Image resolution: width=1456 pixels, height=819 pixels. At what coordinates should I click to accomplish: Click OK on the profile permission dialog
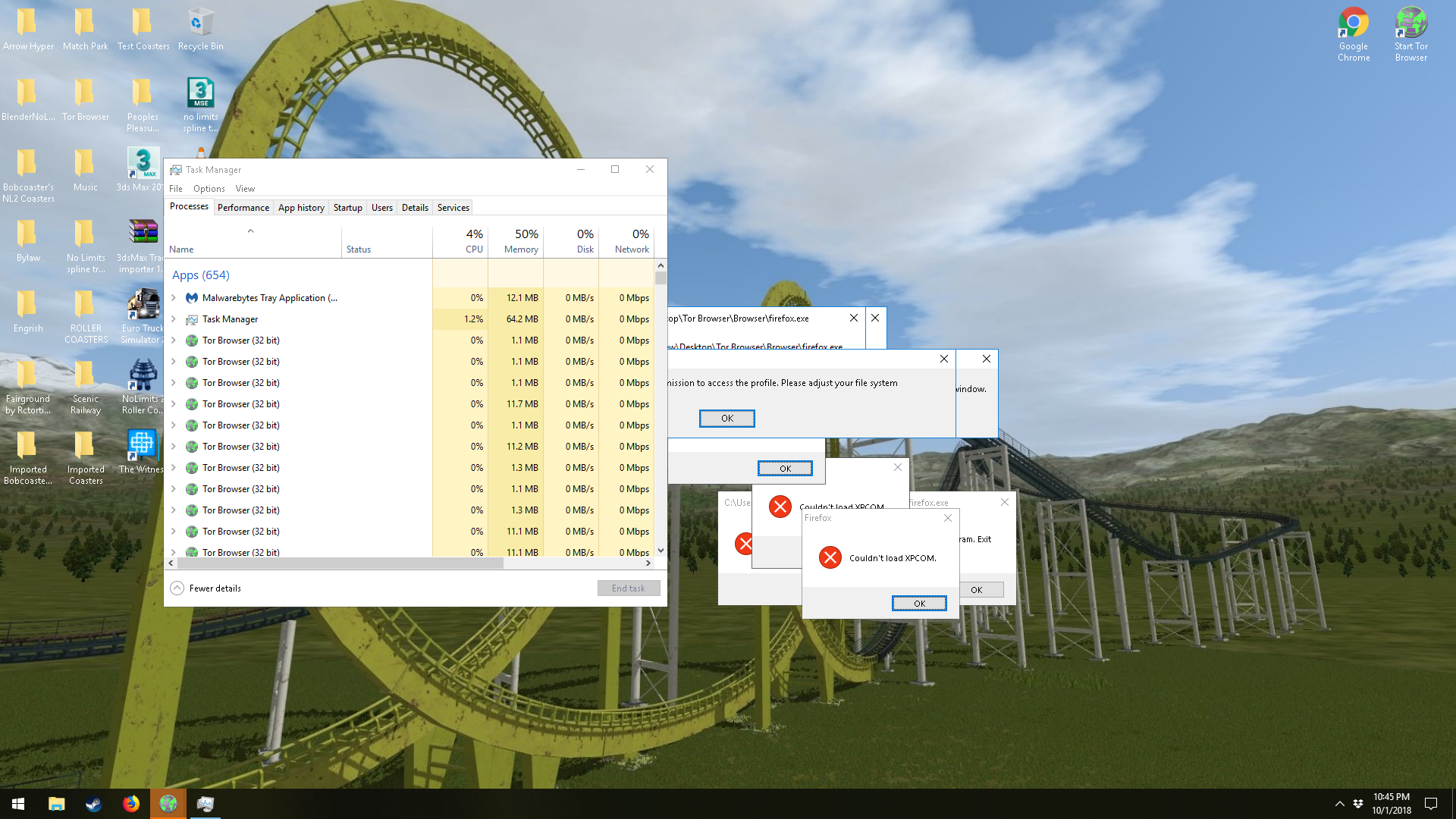726,419
